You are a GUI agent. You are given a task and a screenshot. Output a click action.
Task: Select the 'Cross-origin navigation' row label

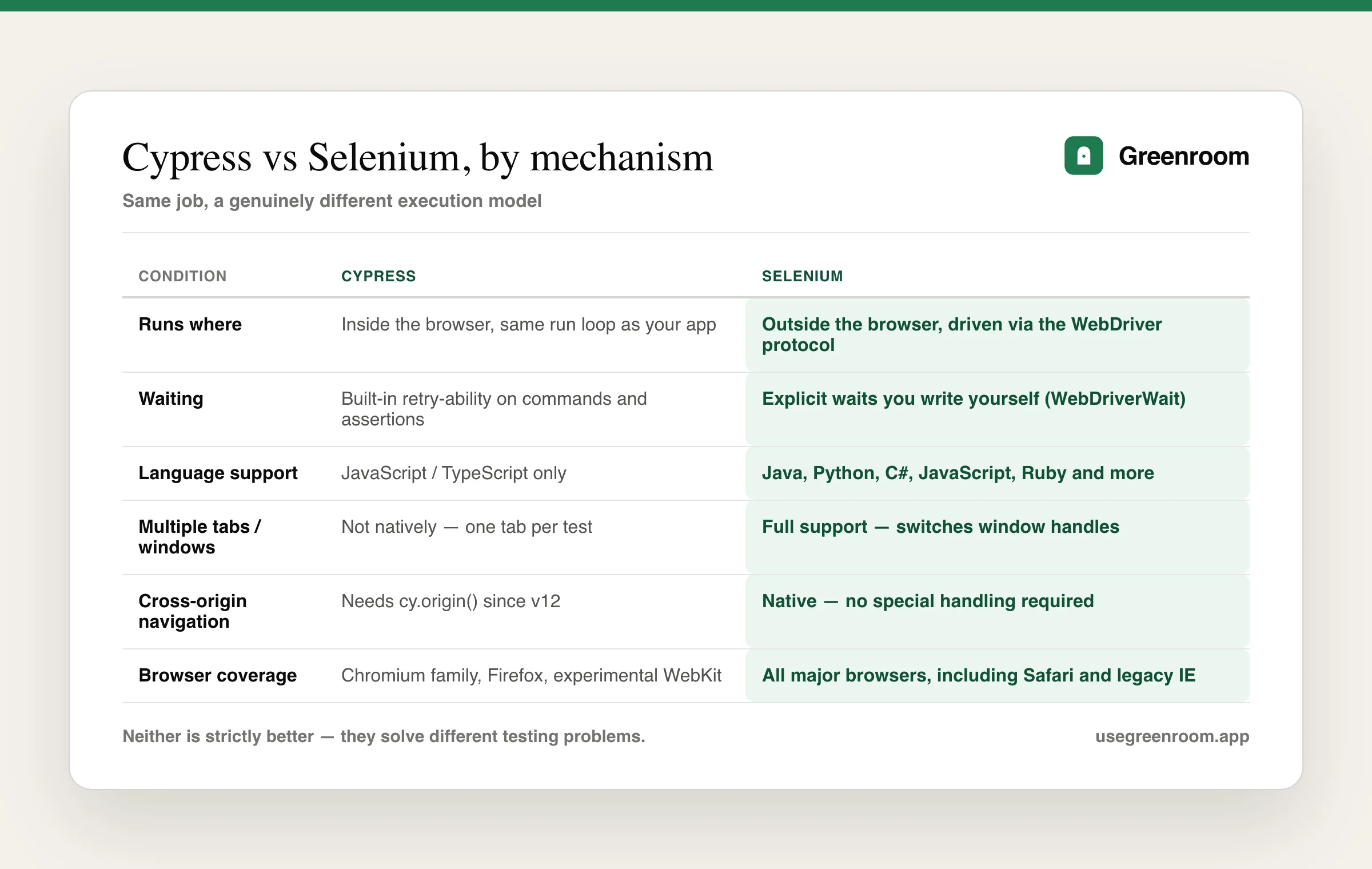(193, 611)
